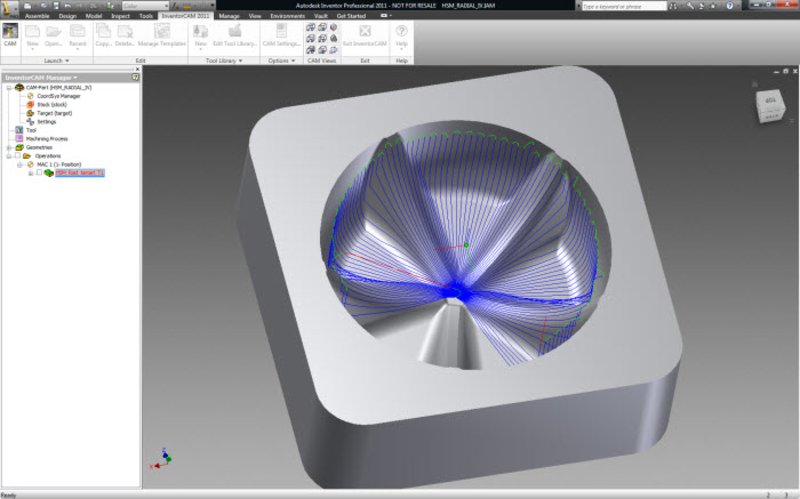Collapse the CAM-Part root tree node
The height and width of the screenshot is (499, 800).
point(7,87)
